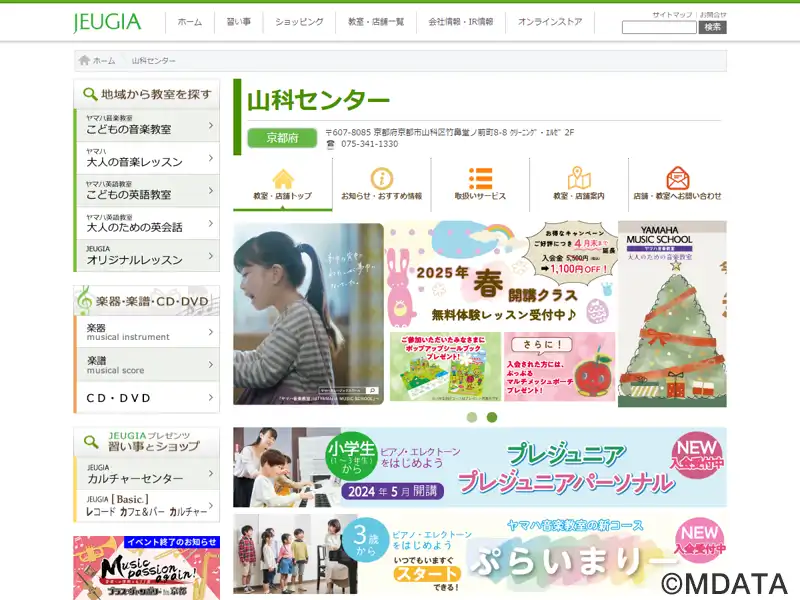Click the magnifier icon beside 地域から教室を探す
Viewport: 800px width, 600px height.
tap(90, 94)
